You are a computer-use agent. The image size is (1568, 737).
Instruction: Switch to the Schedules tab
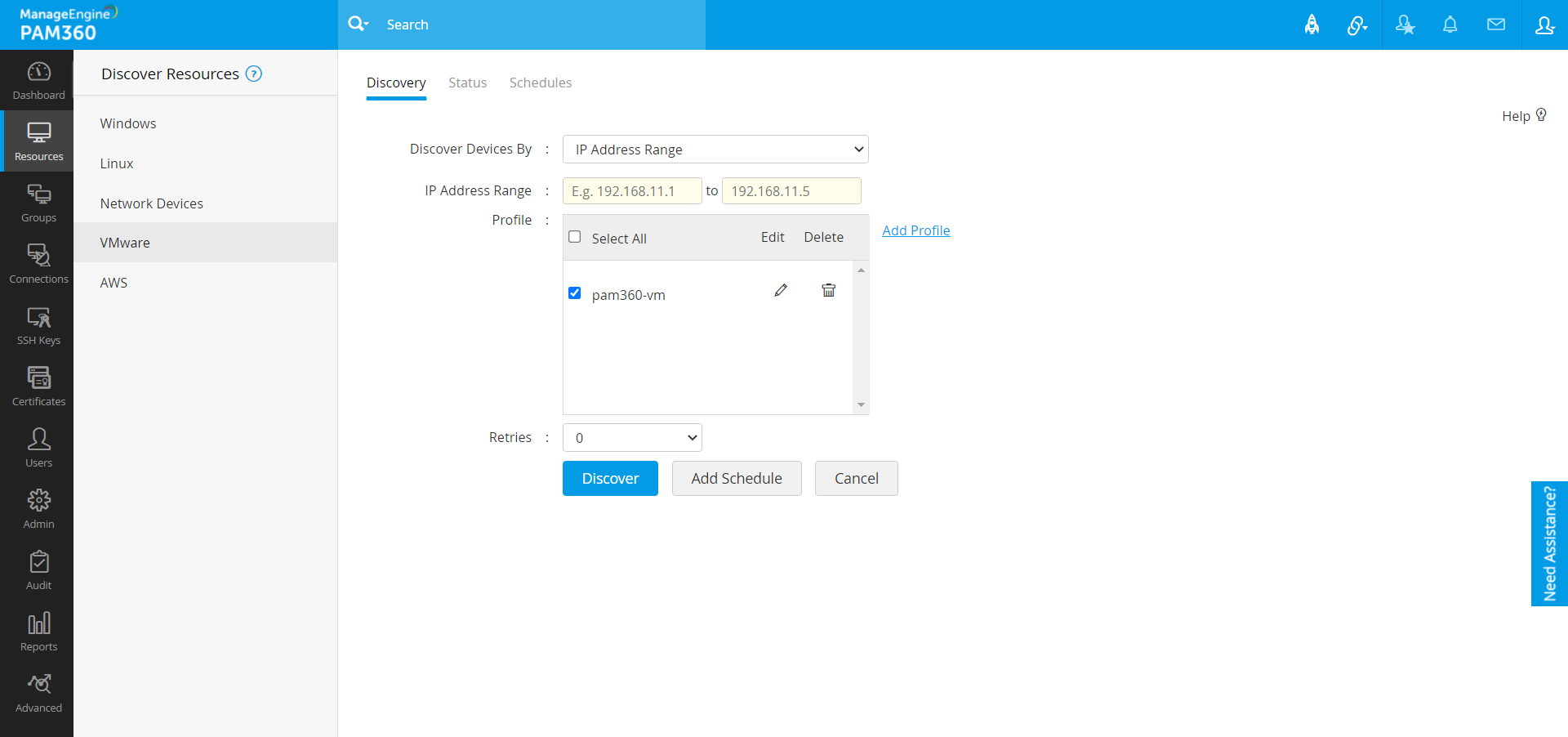(x=540, y=83)
